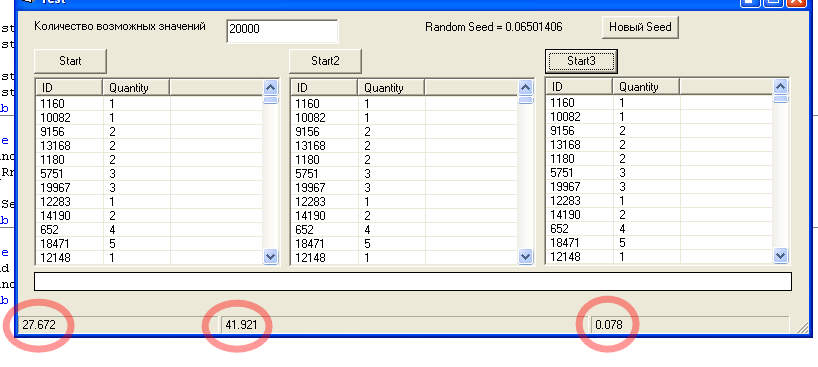Focus the 20000 values input field

282,31
